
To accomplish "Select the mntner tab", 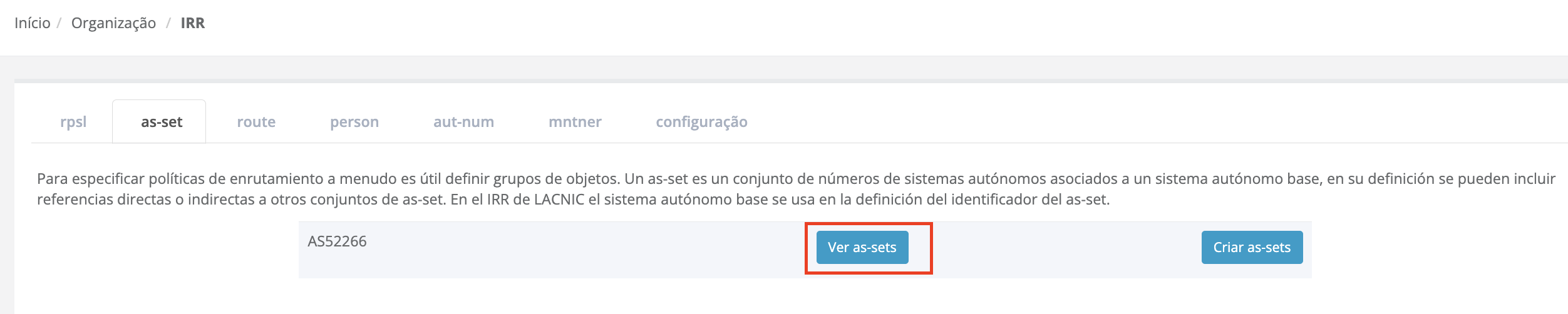I will pyautogui.click(x=575, y=122).
